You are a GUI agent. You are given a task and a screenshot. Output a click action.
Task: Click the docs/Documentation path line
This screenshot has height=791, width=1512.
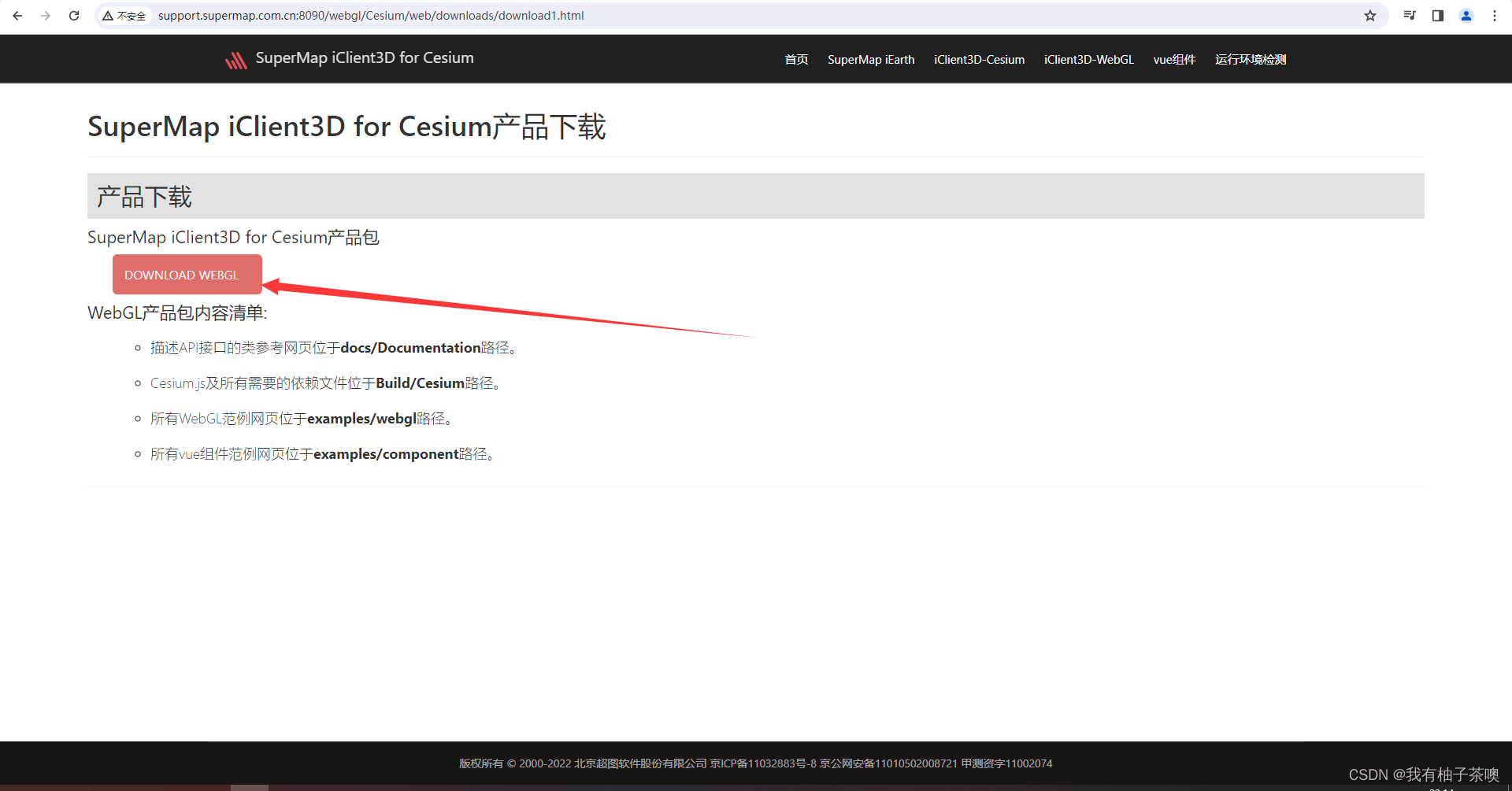tap(335, 348)
